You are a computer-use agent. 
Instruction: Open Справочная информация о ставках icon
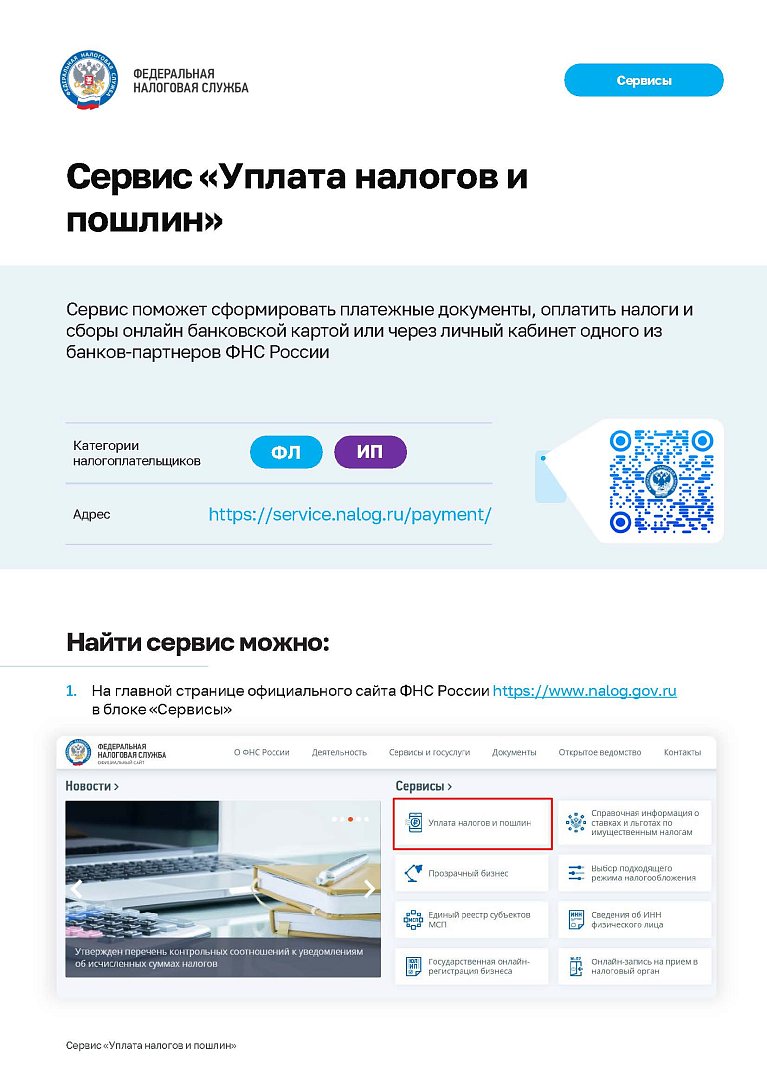coord(575,822)
